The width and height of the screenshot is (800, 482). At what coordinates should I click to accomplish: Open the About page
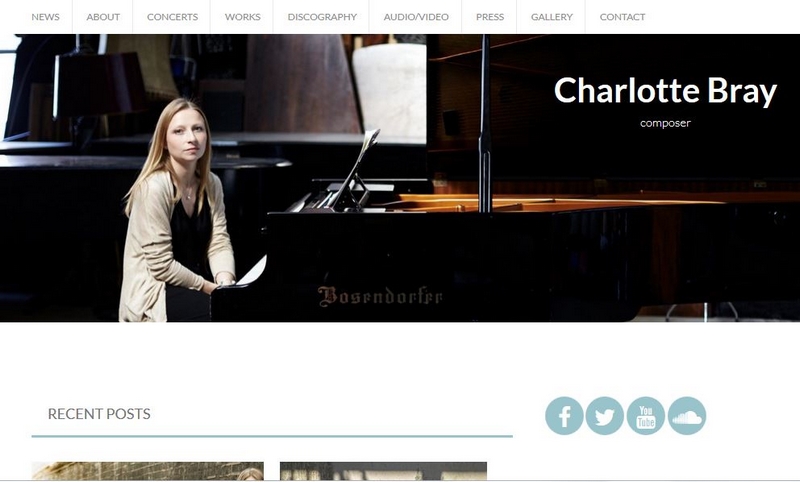(103, 17)
